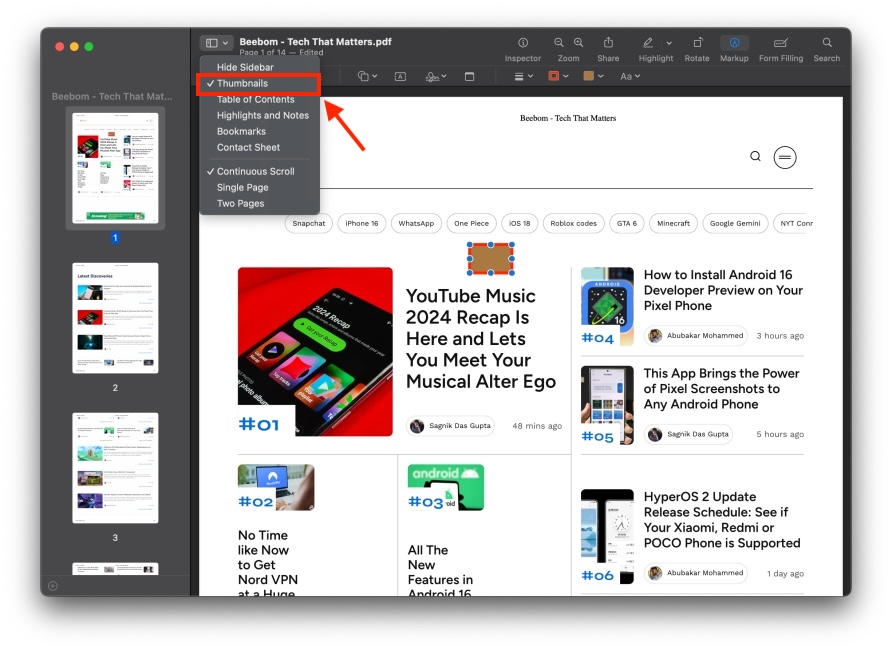Image resolution: width=892 pixels, height=650 pixels.
Task: Click the One Piece topic tag
Action: 471,223
